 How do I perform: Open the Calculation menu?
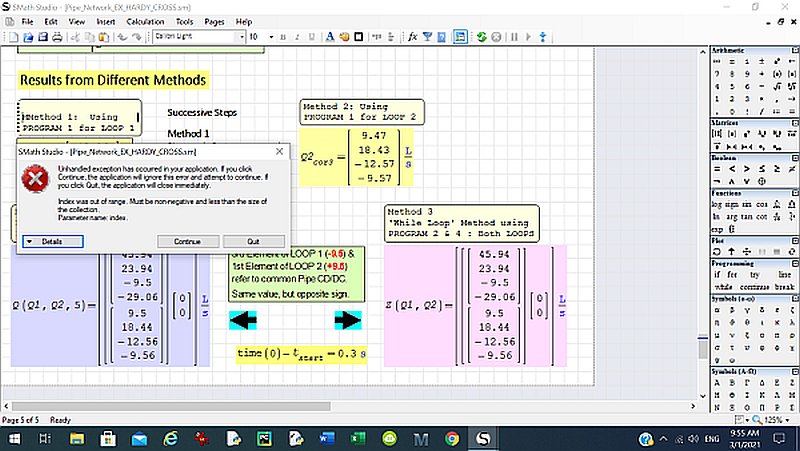[145, 21]
